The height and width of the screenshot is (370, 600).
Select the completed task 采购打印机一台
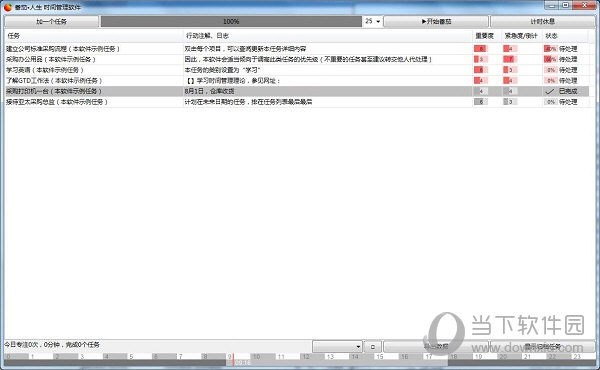coord(54,91)
